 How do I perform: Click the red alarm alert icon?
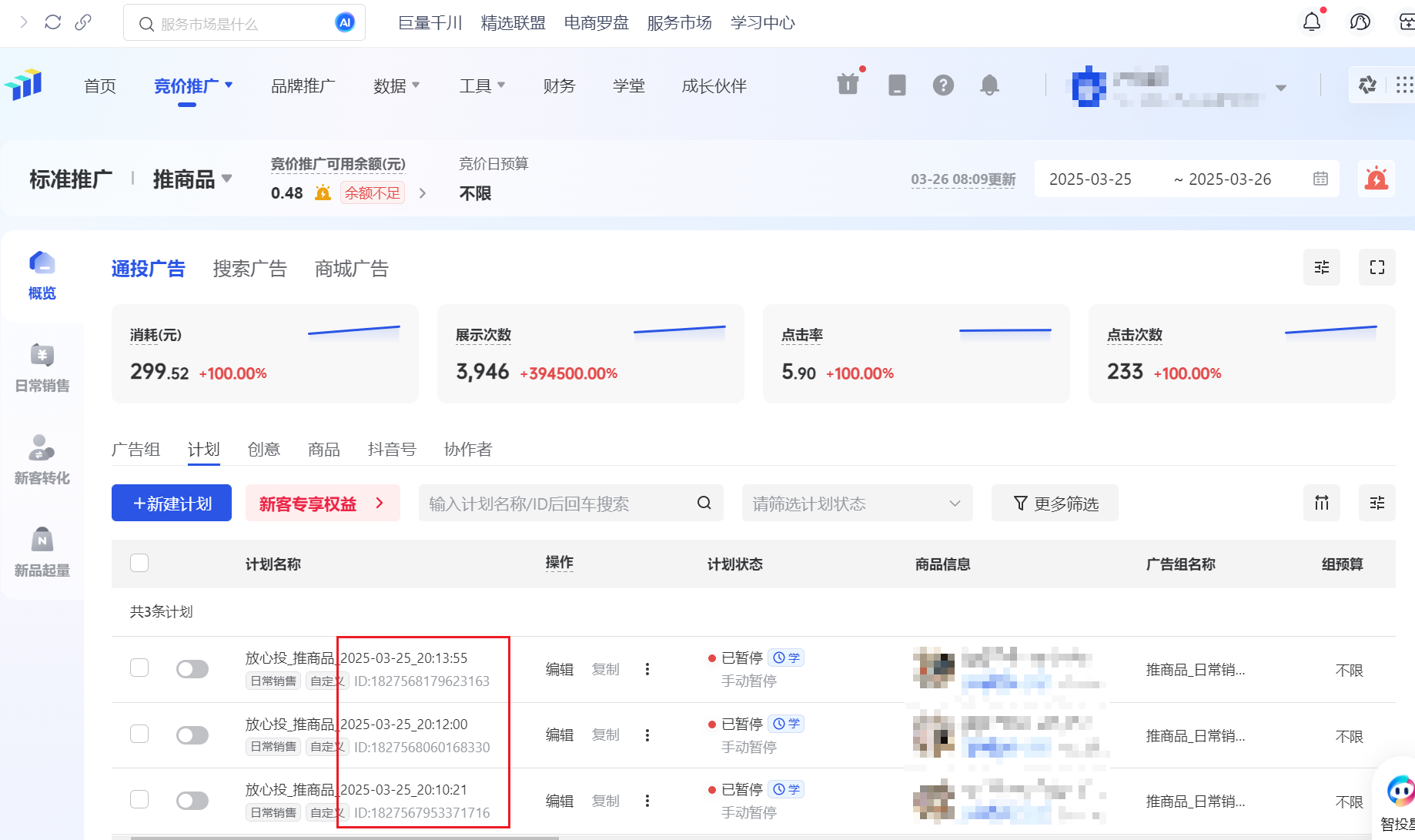tap(1376, 179)
